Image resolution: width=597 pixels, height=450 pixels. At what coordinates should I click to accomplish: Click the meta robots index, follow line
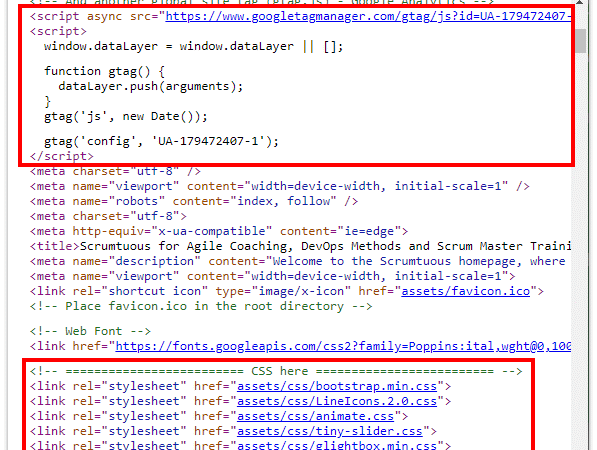[194, 201]
